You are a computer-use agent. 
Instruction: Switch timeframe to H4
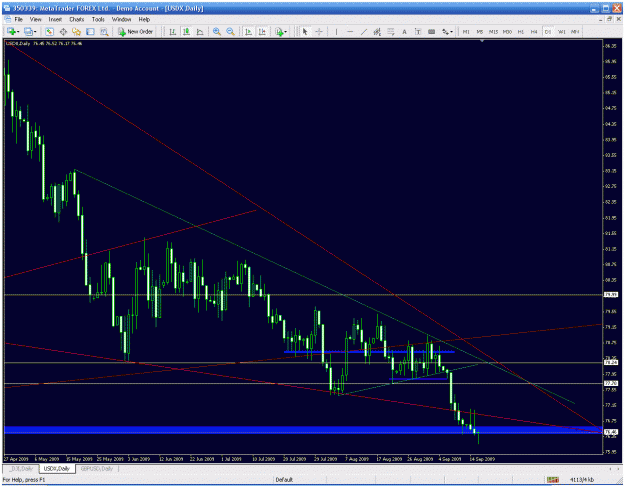(534, 31)
